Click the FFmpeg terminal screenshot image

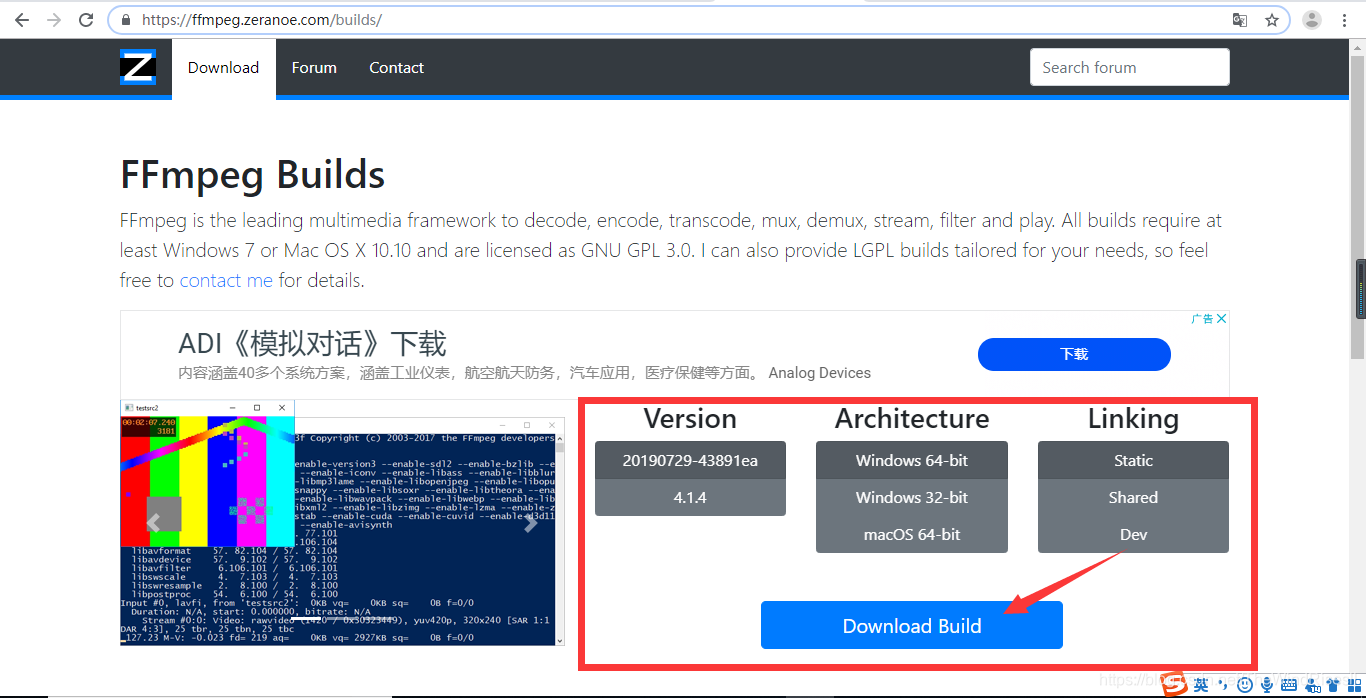coord(341,522)
